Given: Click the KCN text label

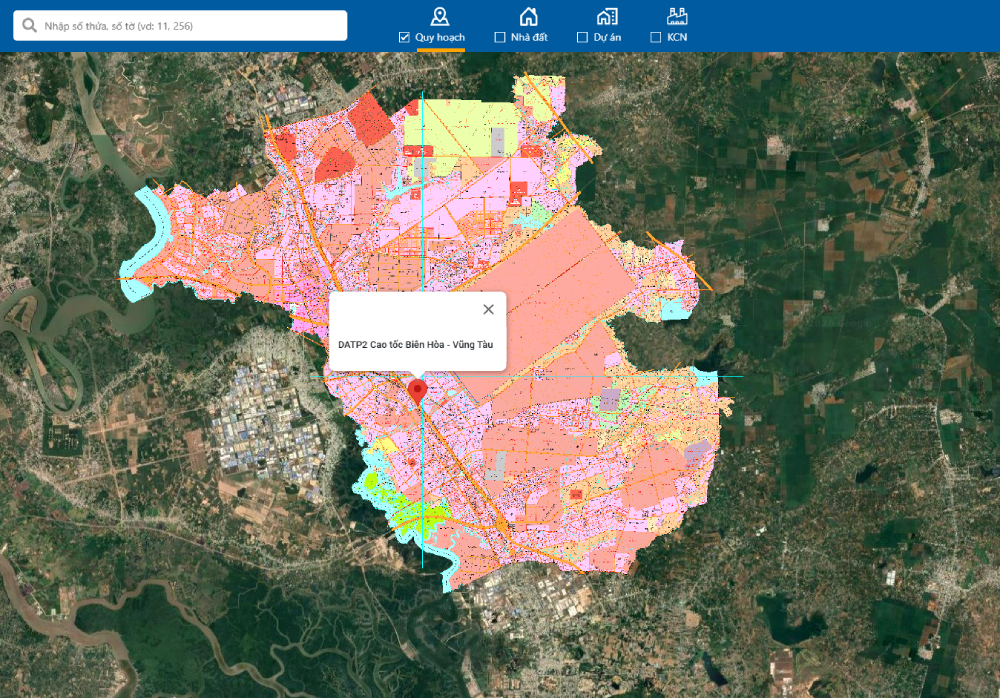Looking at the screenshot, I should (677, 38).
